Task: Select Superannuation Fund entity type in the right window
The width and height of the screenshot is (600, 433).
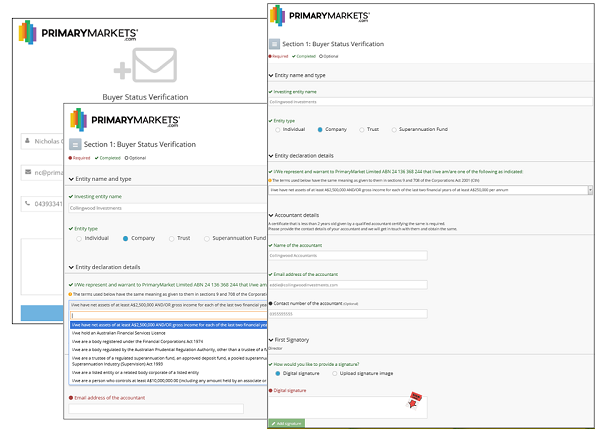Action: [394, 130]
